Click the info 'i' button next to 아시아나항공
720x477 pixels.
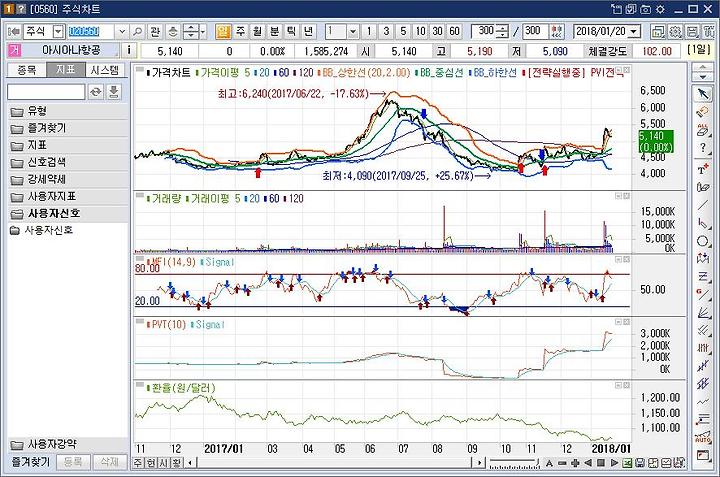tap(129, 50)
